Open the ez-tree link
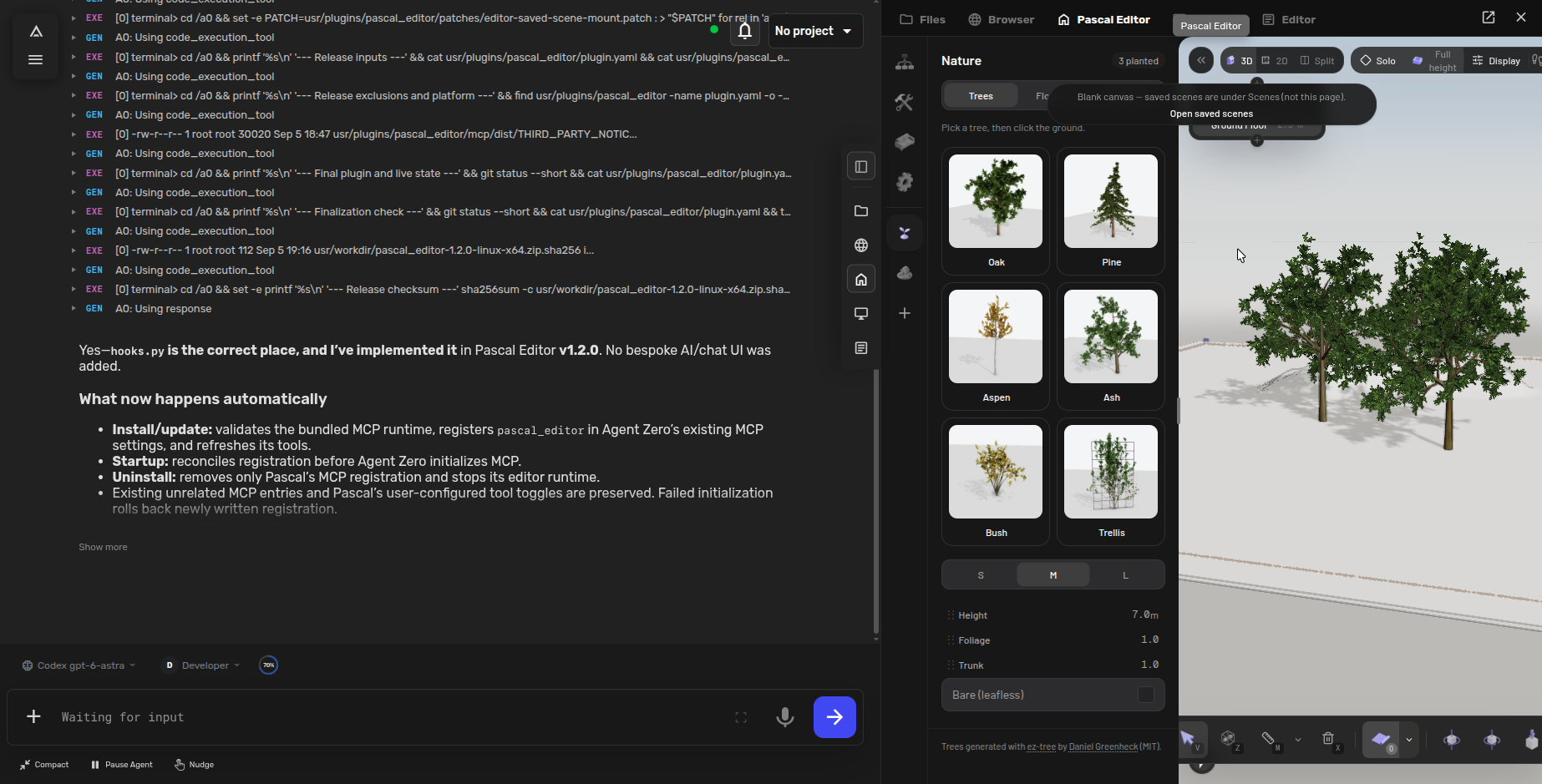Image resolution: width=1542 pixels, height=784 pixels. tap(1041, 746)
